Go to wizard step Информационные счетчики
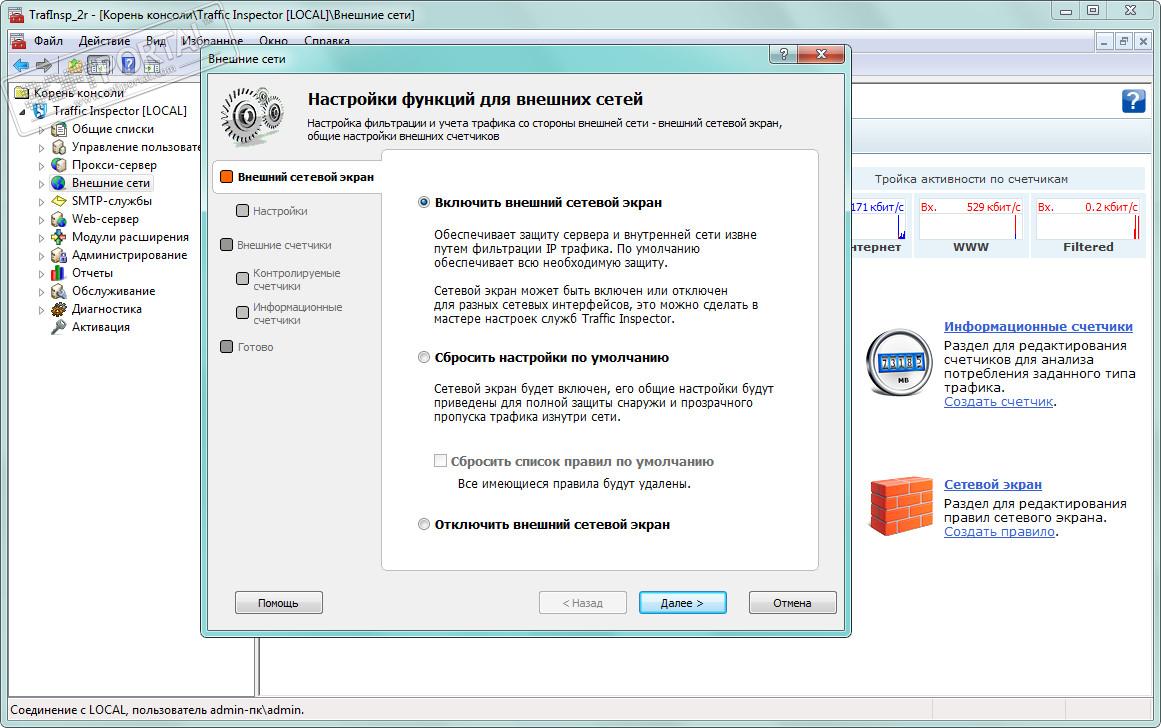 (289, 313)
